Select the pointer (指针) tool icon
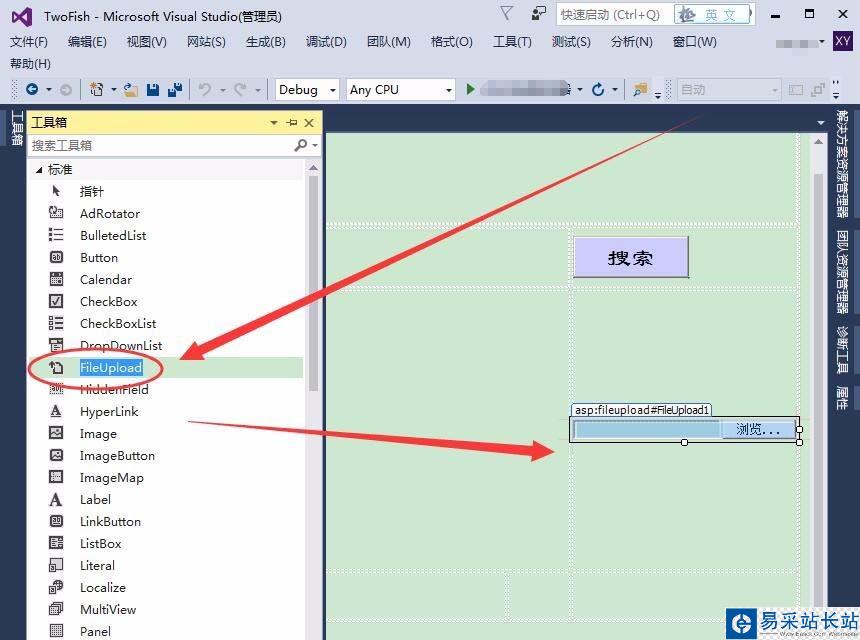The image size is (860, 640). 56,191
